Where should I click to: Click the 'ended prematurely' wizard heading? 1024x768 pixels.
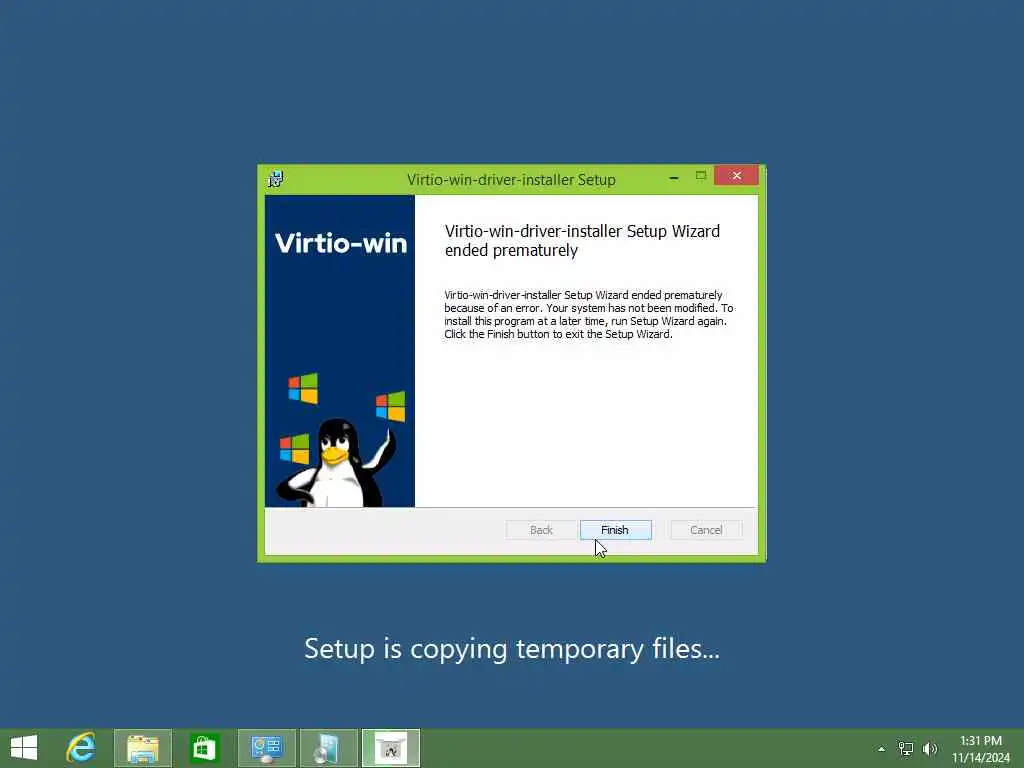582,240
